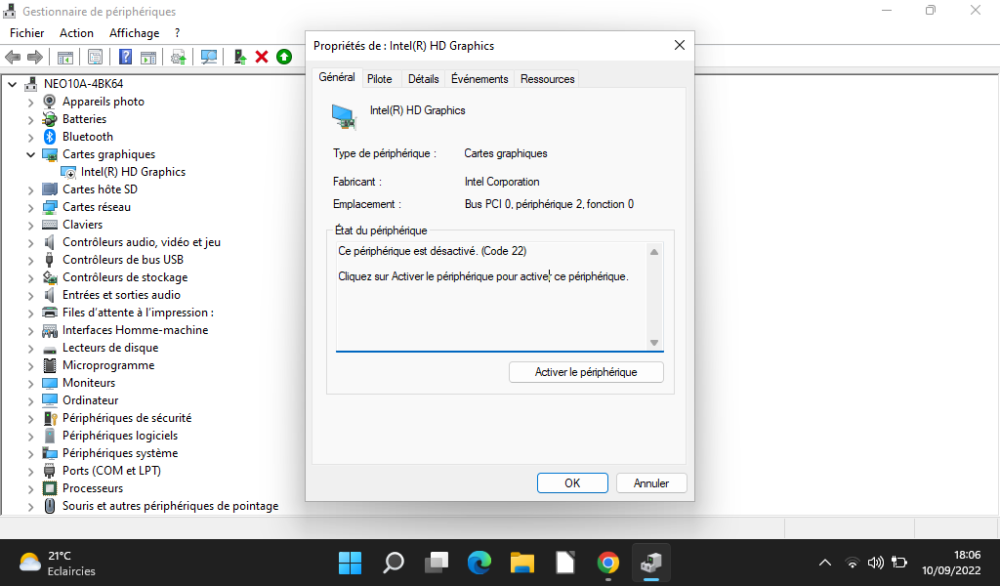Click the USB icon beside Contrôleurs de bus USB
Viewport: 1000px width, 586px height.
[x=50, y=260]
